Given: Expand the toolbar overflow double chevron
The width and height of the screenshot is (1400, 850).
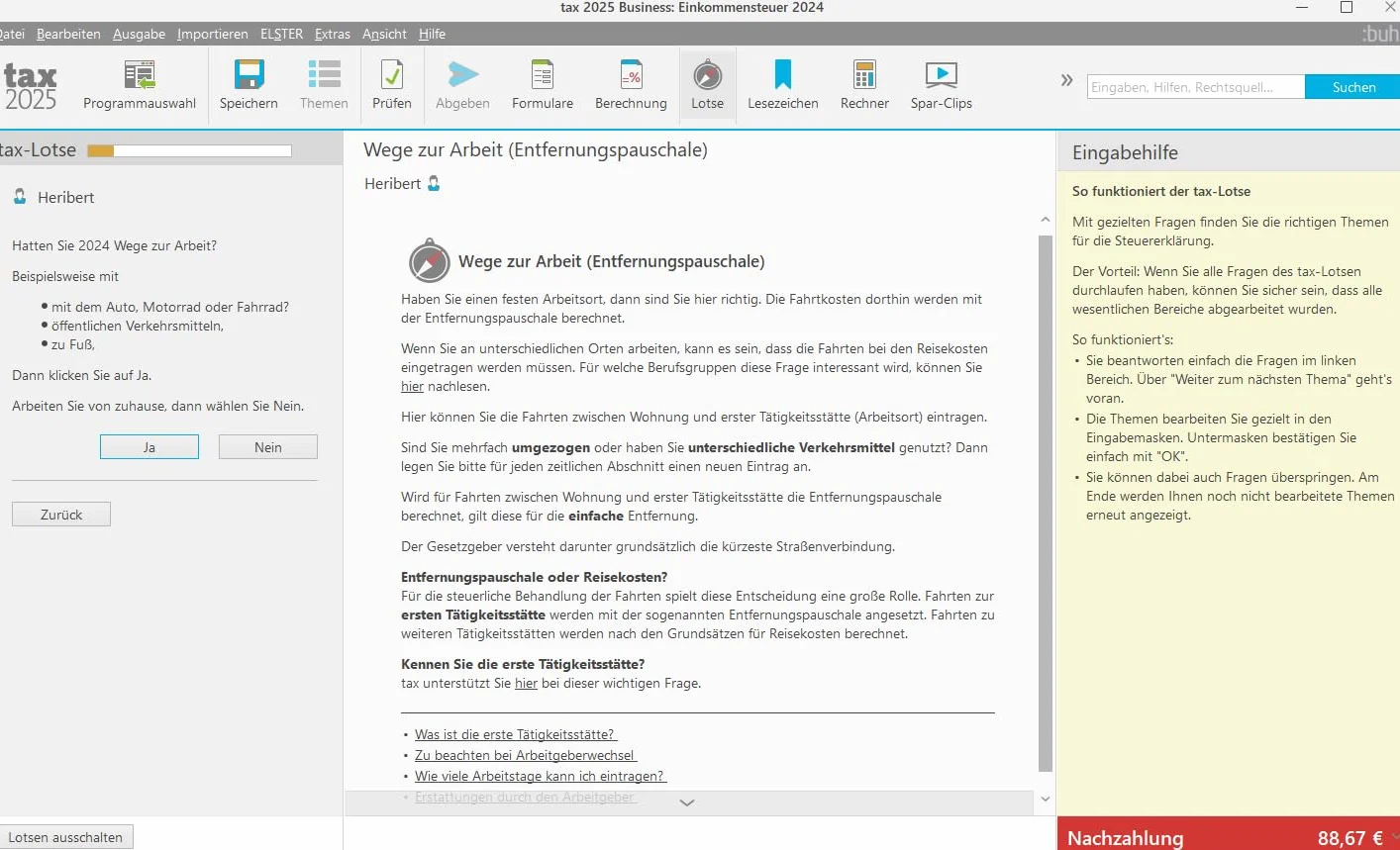Looking at the screenshot, I should tap(1066, 80).
